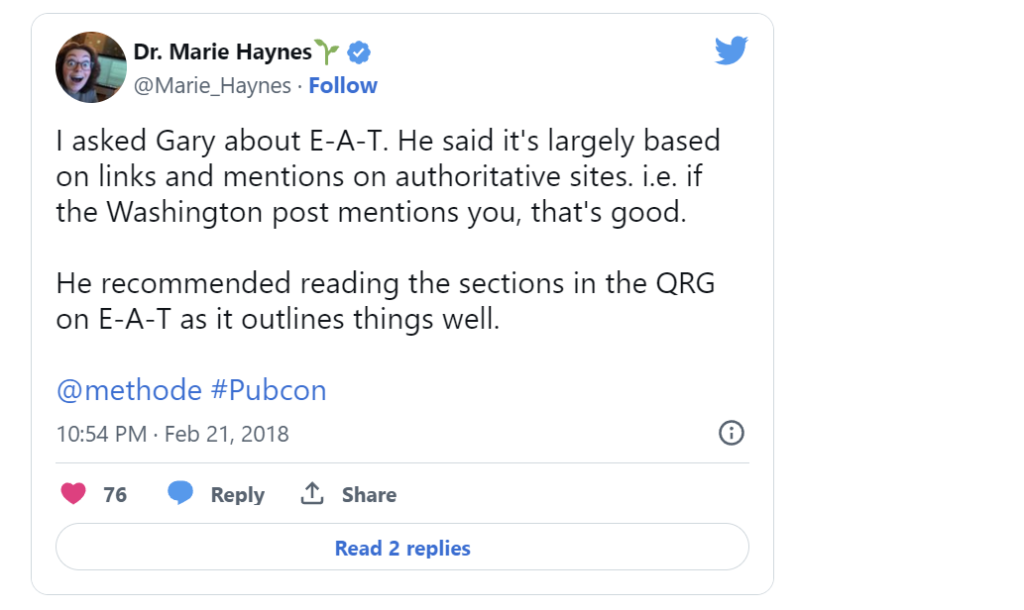Open the @methode mention
This screenshot has width=1024, height=610.
click(129, 390)
